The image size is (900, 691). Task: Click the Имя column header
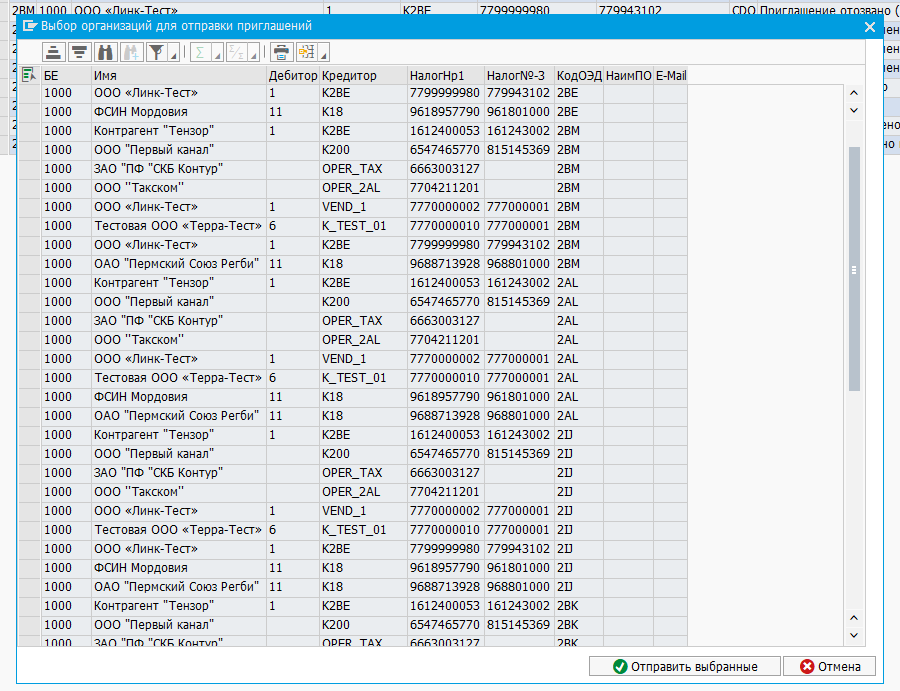click(178, 75)
